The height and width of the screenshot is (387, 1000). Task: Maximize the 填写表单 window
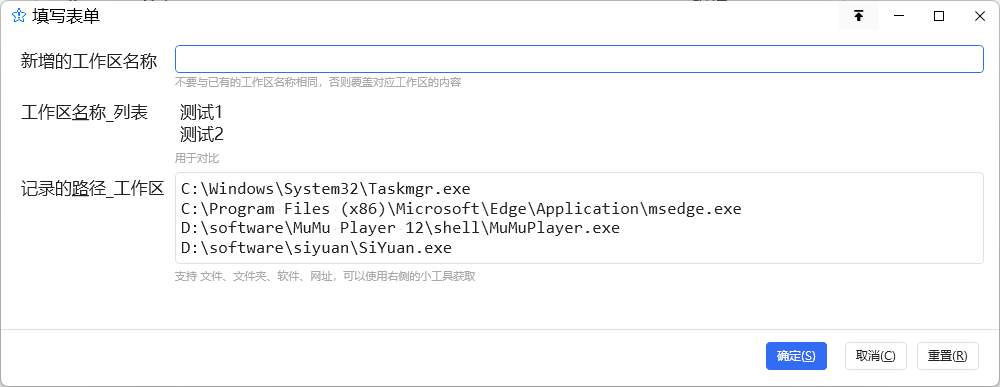click(939, 17)
